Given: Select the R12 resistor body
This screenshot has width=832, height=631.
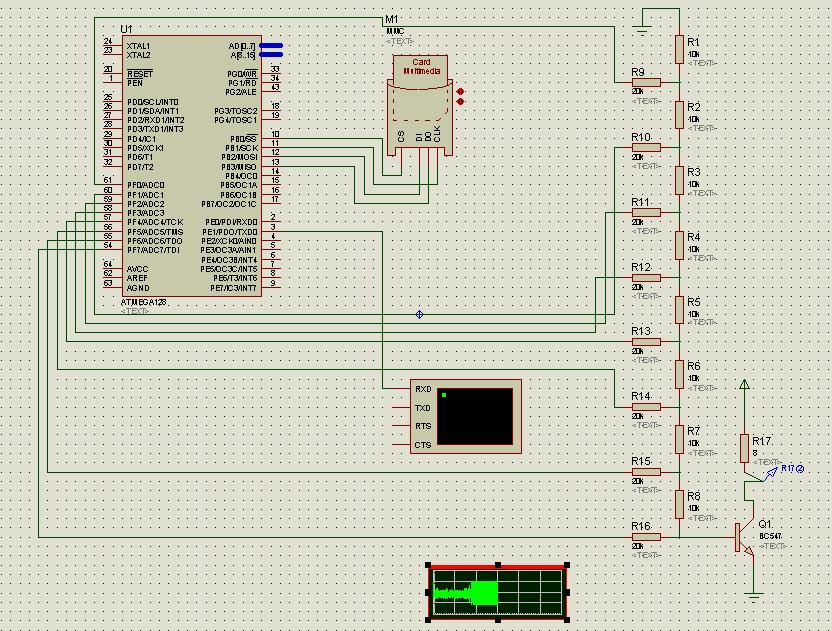Looking at the screenshot, I should [646, 277].
